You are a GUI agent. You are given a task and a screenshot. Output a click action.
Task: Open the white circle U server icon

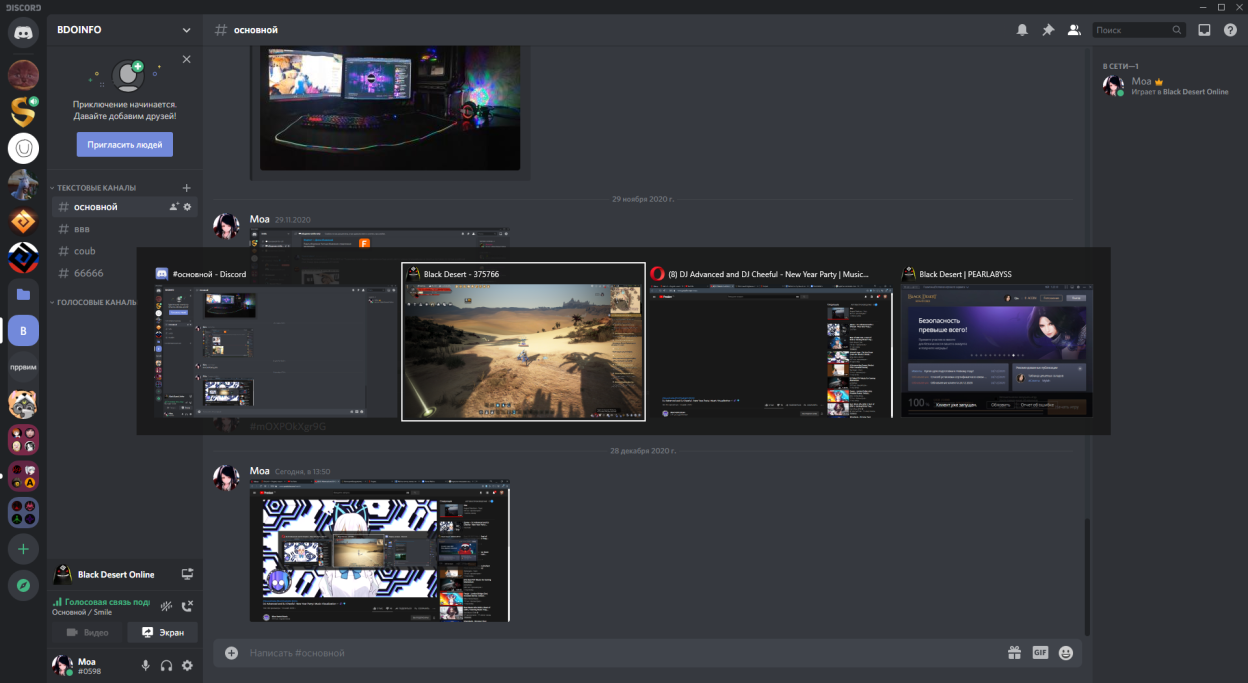pos(23,148)
